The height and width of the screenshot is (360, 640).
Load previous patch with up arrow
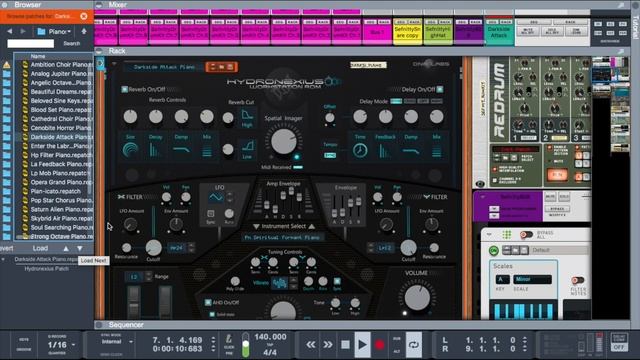pos(66,248)
